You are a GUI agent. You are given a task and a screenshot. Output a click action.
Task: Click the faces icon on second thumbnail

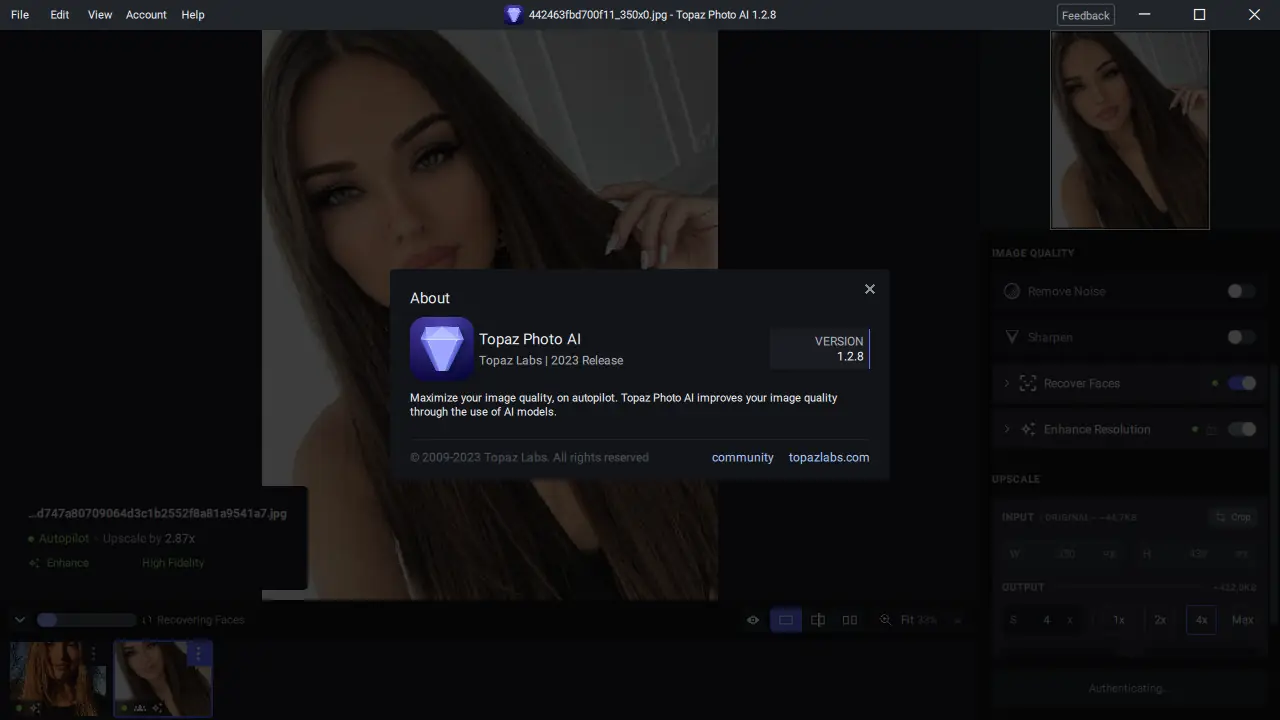pos(140,708)
